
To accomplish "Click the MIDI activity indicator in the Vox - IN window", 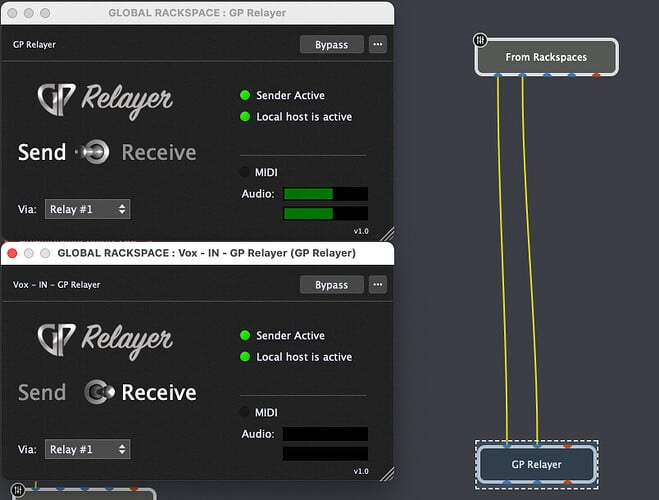I will coord(245,412).
